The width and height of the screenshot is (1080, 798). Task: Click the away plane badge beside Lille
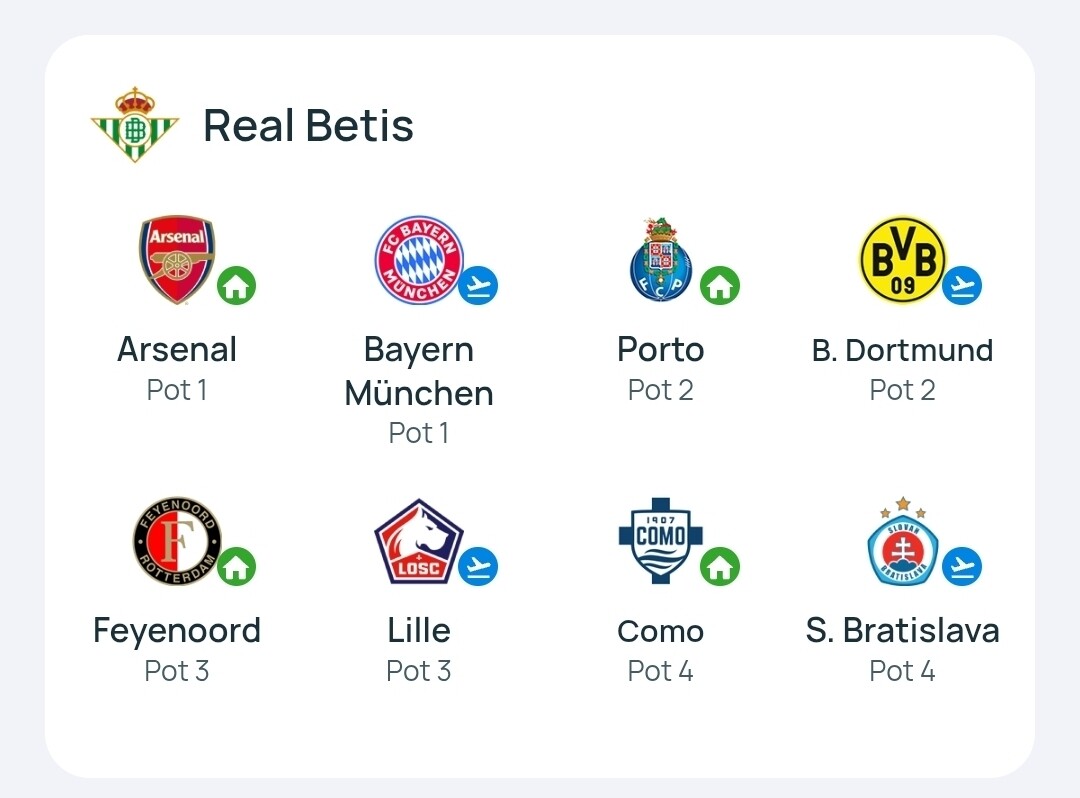click(478, 566)
